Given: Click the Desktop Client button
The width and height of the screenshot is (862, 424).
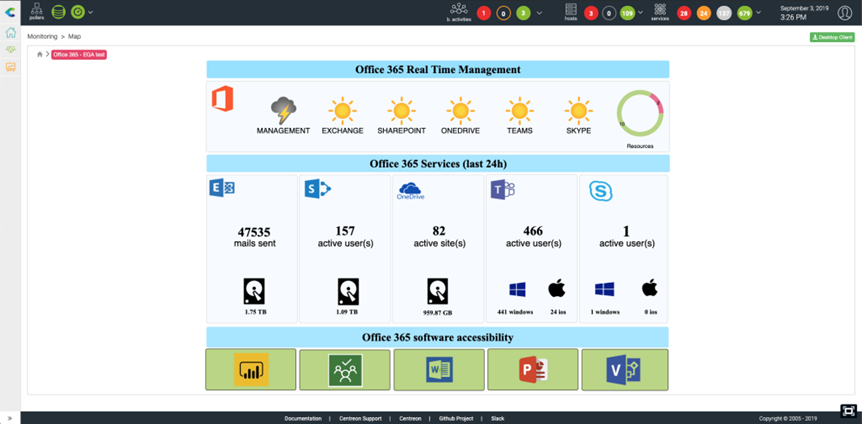Looking at the screenshot, I should click(831, 37).
